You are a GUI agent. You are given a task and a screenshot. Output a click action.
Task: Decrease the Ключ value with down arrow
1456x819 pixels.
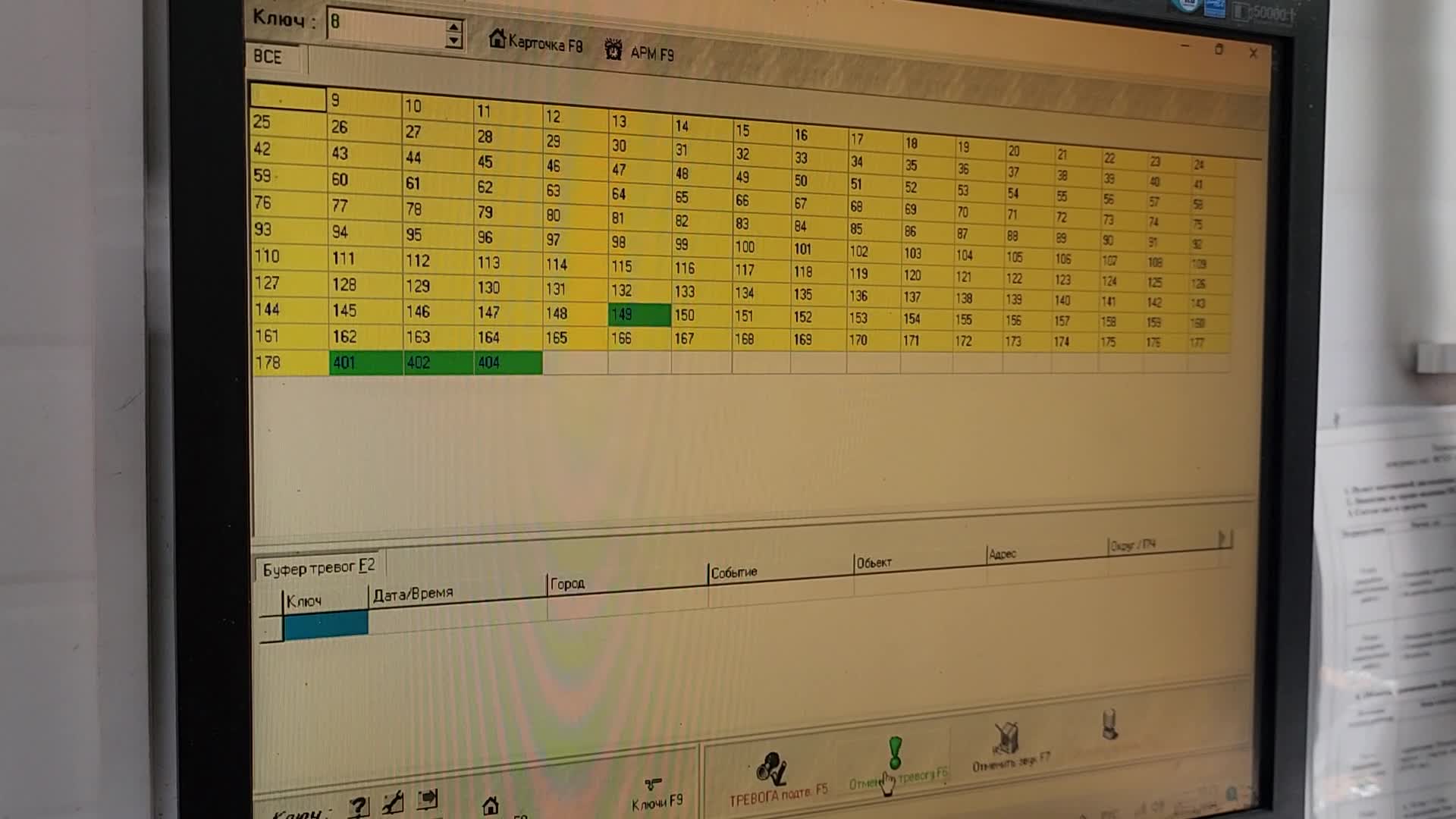tap(453, 42)
